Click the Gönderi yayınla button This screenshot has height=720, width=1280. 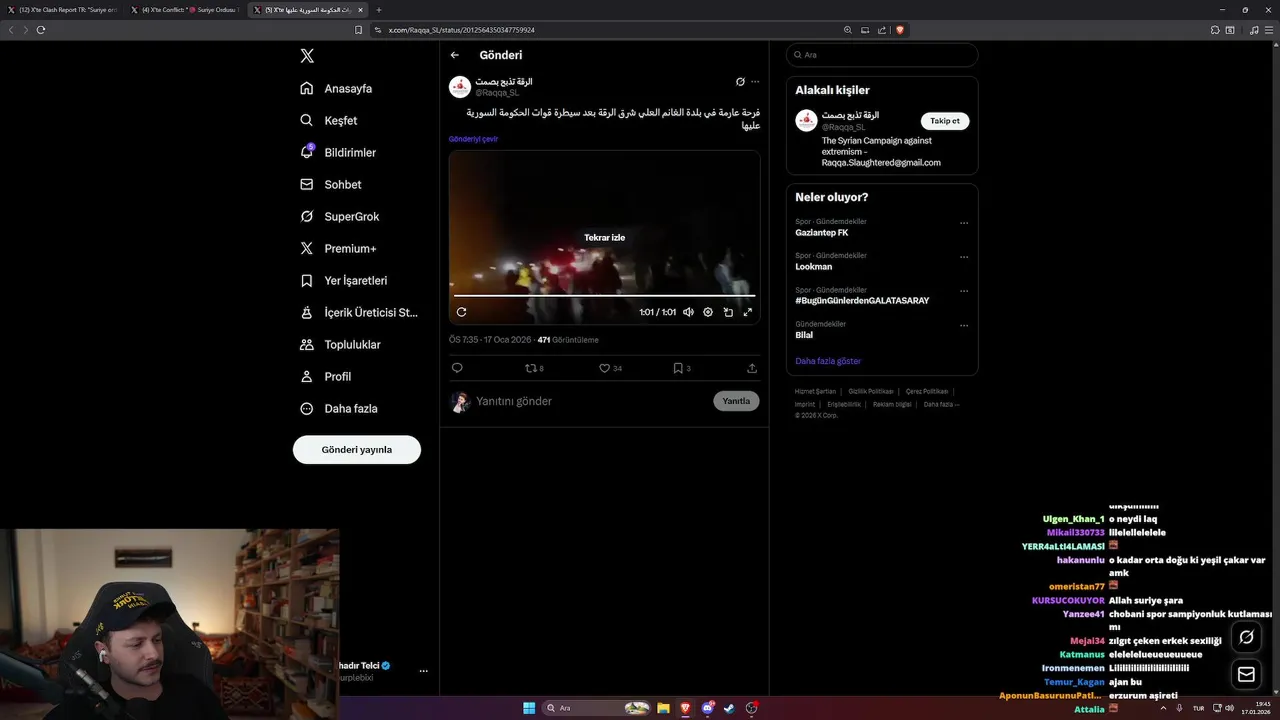357,450
